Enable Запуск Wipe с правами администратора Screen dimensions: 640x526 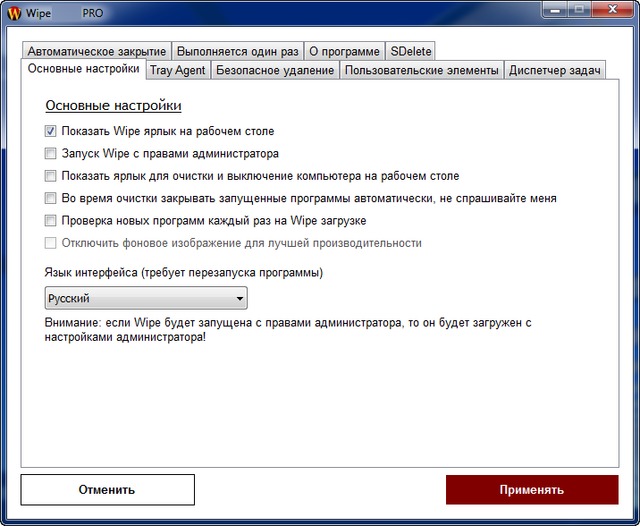(51, 154)
